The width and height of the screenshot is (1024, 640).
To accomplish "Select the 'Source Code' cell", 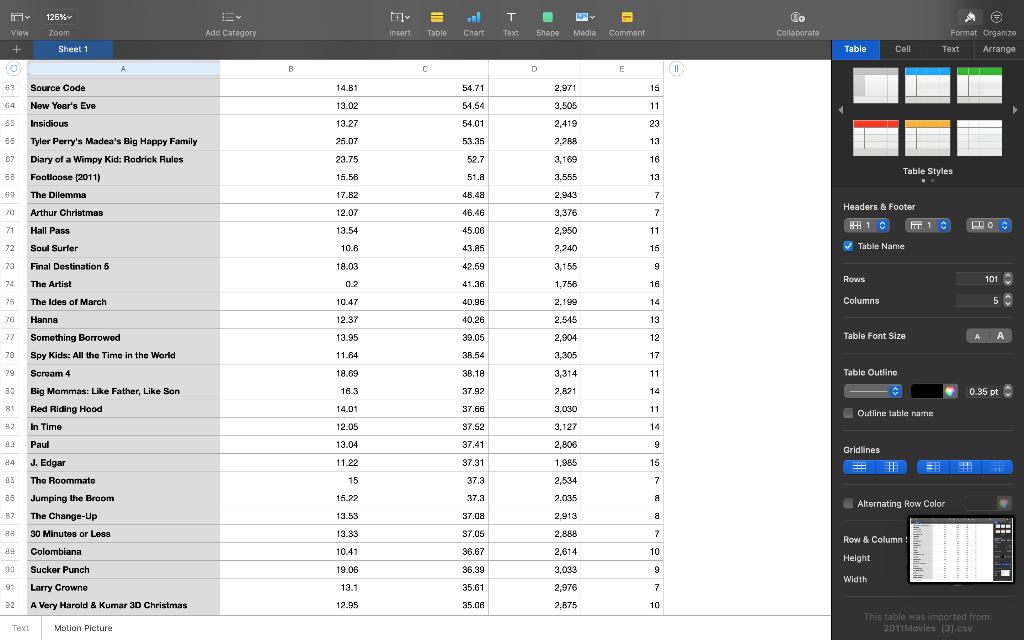I will click(123, 88).
